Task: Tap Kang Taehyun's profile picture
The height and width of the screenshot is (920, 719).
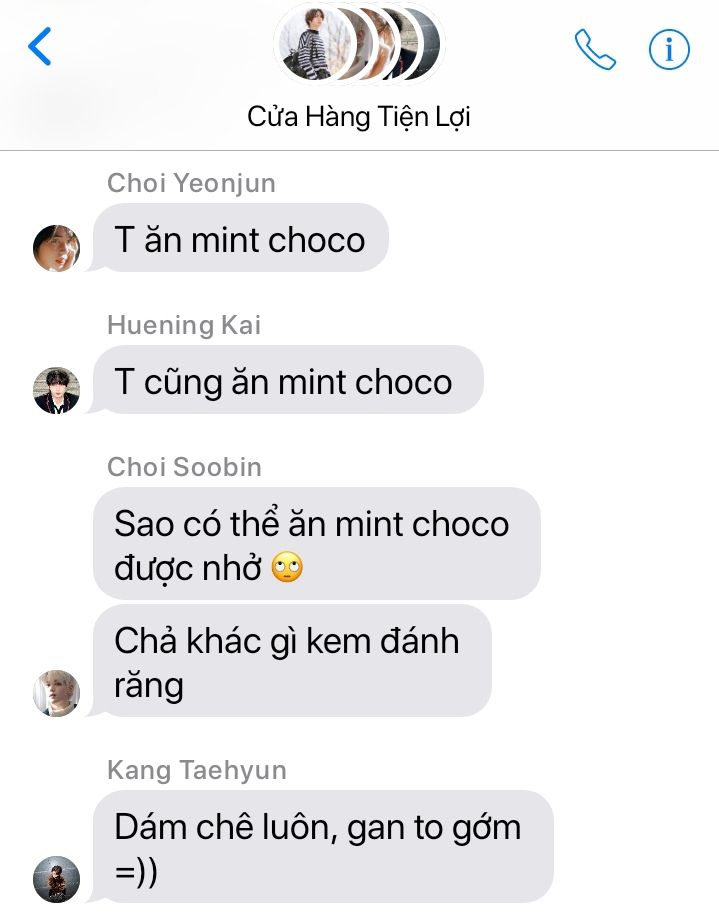Action: [56, 879]
